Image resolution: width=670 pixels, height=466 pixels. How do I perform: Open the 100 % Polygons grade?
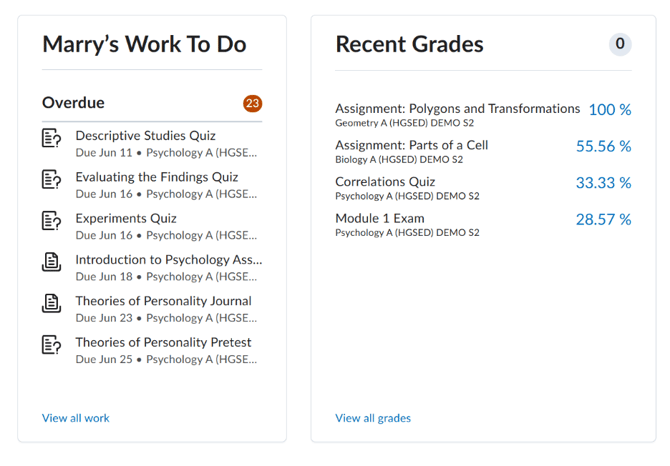pyautogui.click(x=610, y=110)
